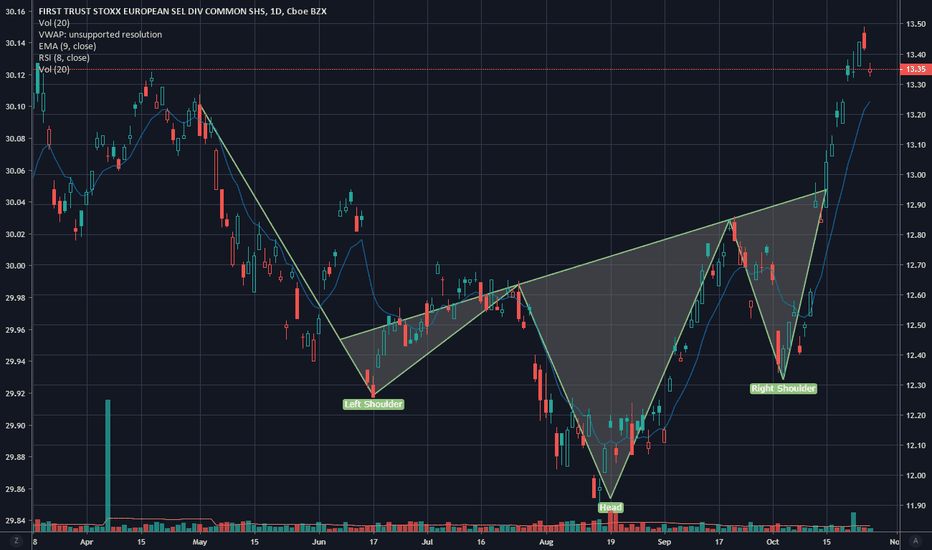Click the 19 date label under Head

(x=610, y=542)
